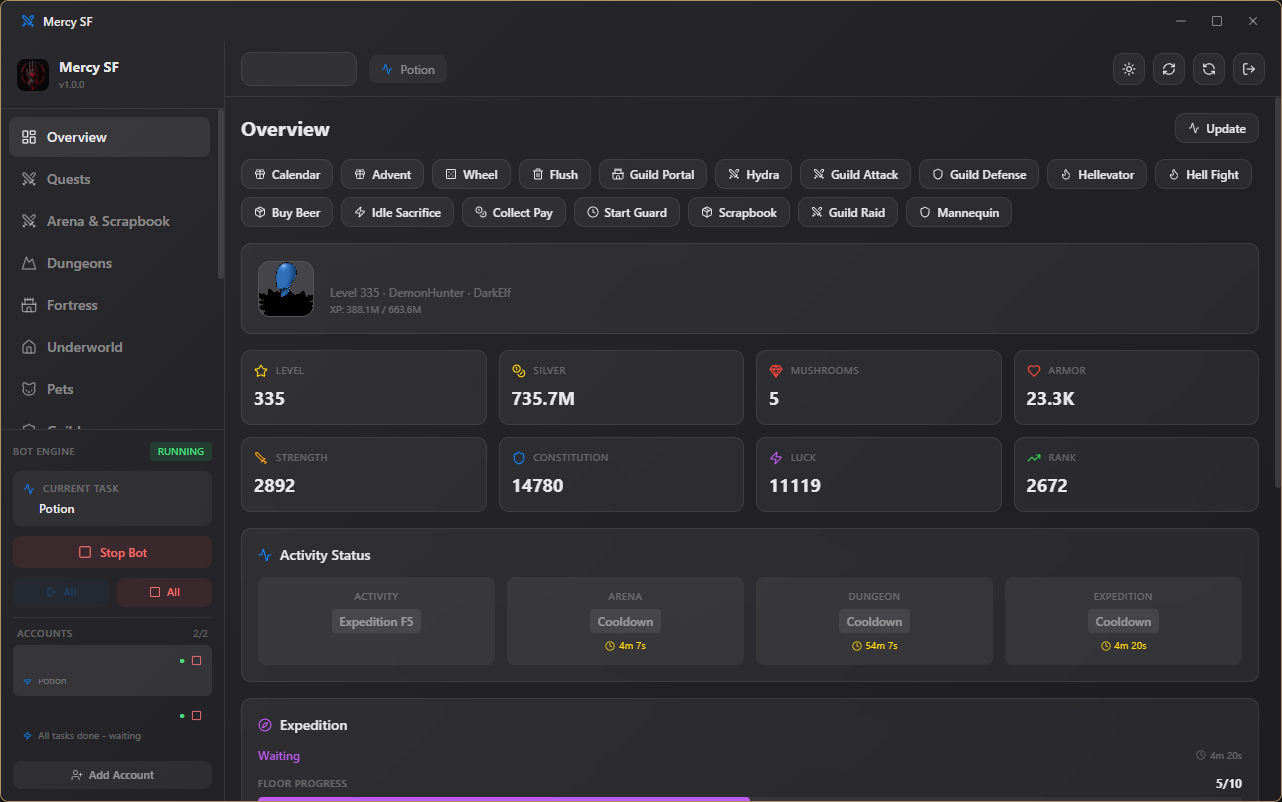1282x802 pixels.
Task: Click the Mannequin button
Action: click(959, 212)
